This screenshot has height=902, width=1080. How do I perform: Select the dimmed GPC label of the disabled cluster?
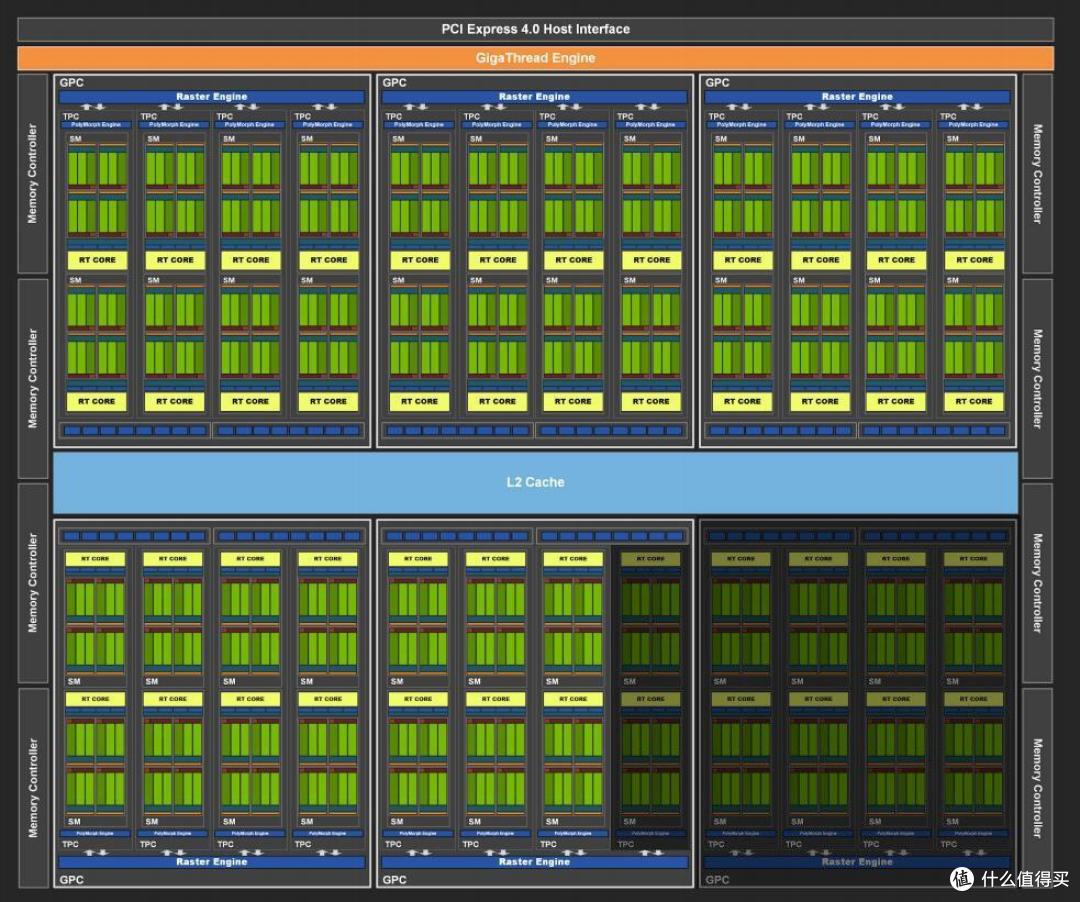(717, 879)
